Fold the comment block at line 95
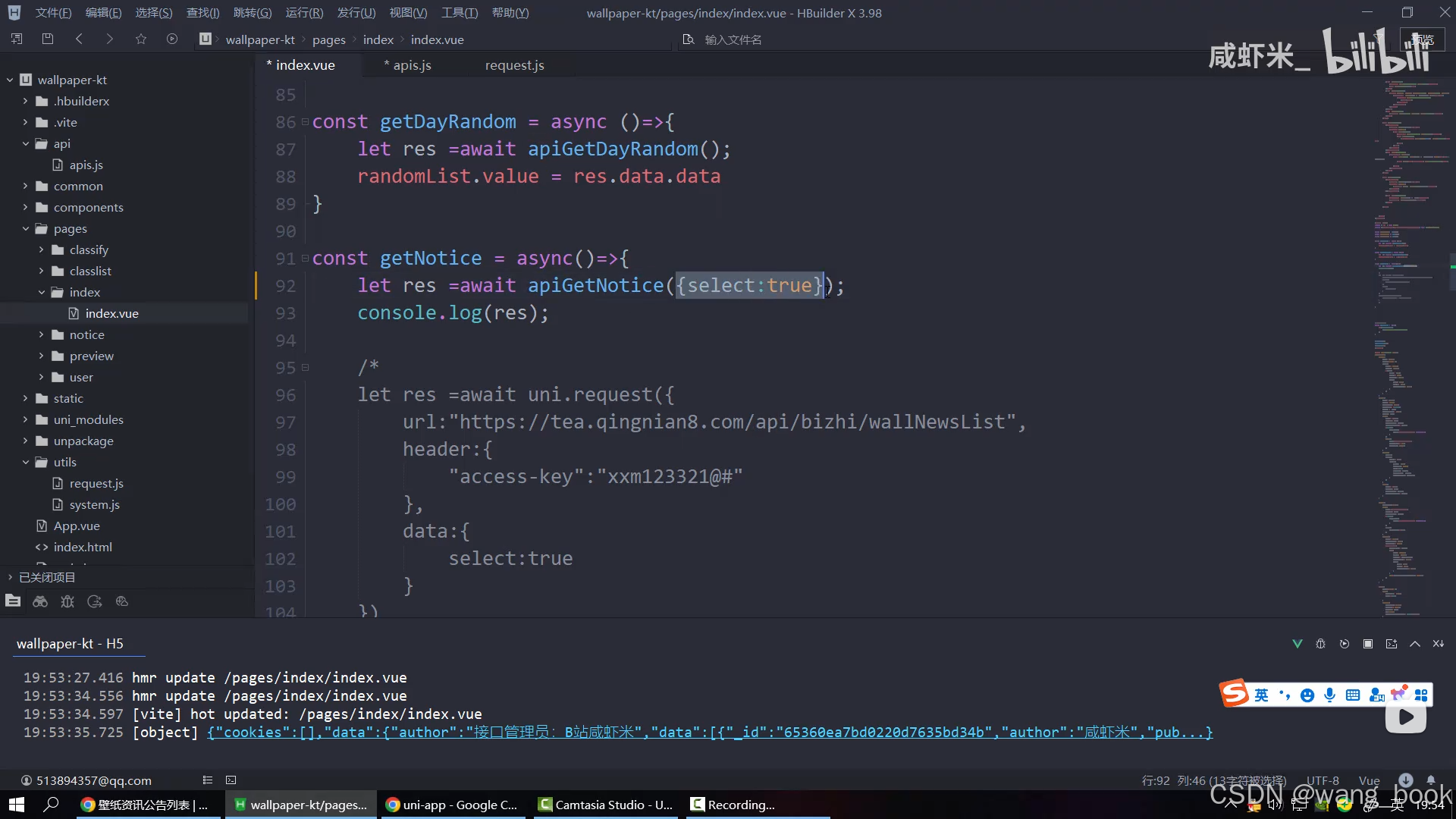This screenshot has width=1456, height=819. click(x=305, y=368)
